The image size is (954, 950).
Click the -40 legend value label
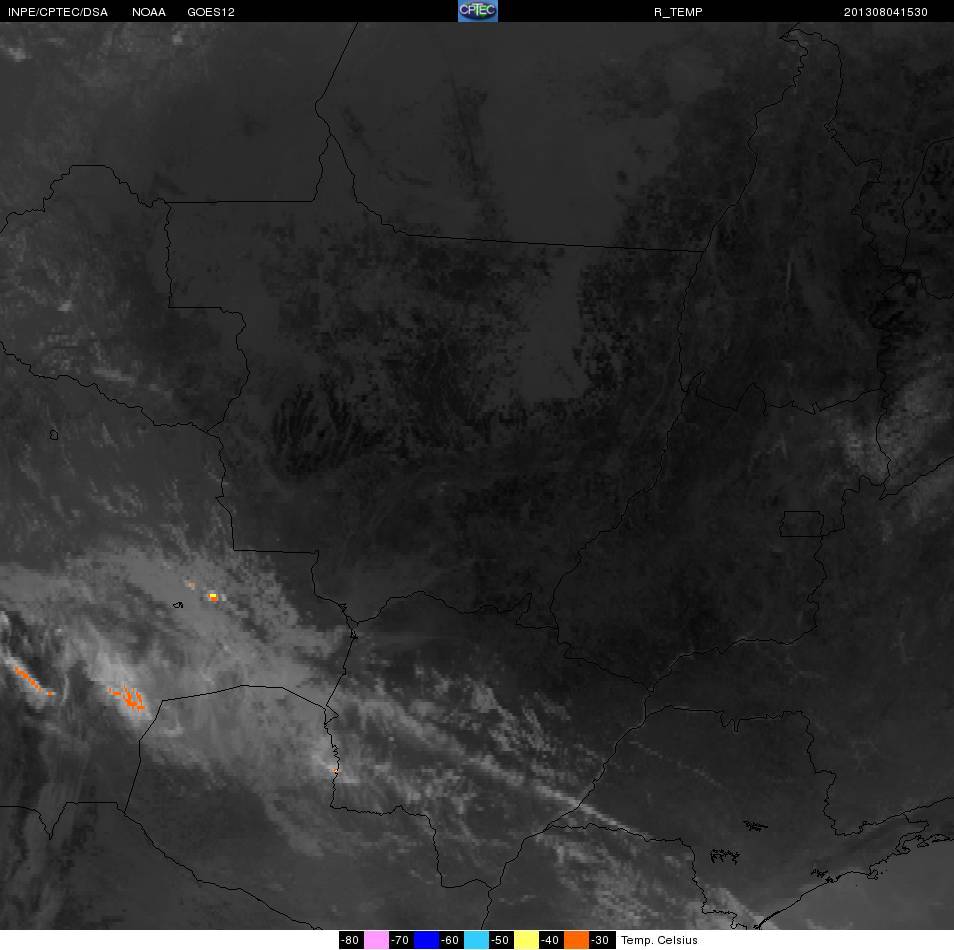(550, 940)
